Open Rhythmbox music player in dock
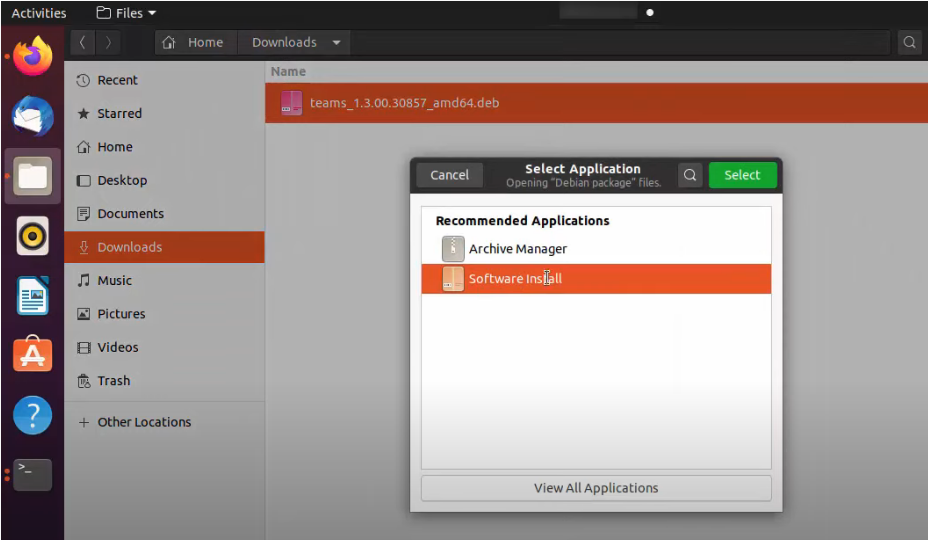The height and width of the screenshot is (540, 928). [33, 236]
